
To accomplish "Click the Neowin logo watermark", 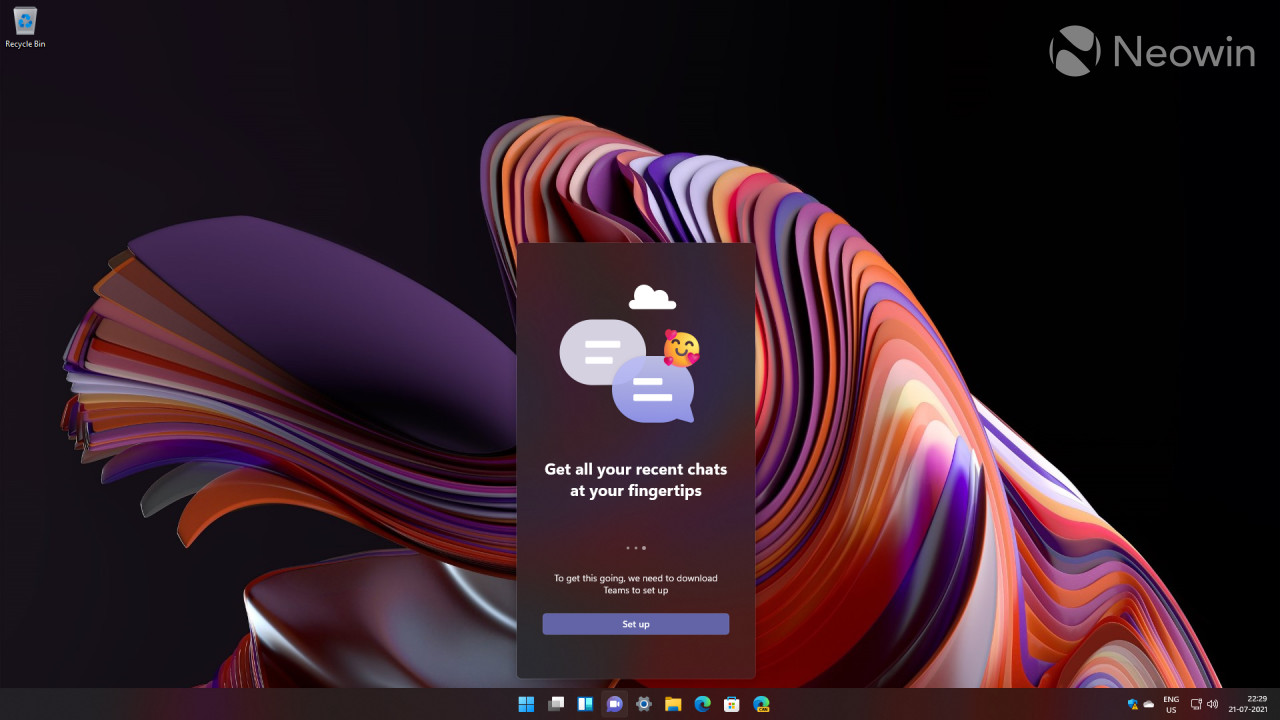I will 1150,51.
